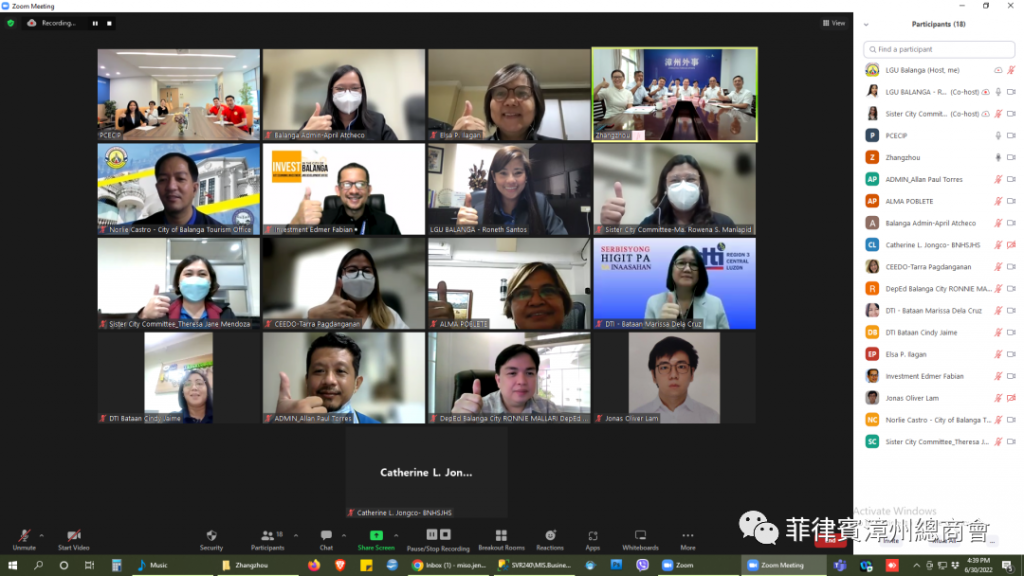
Task: Open Viber from the taskbar
Action: point(643,566)
